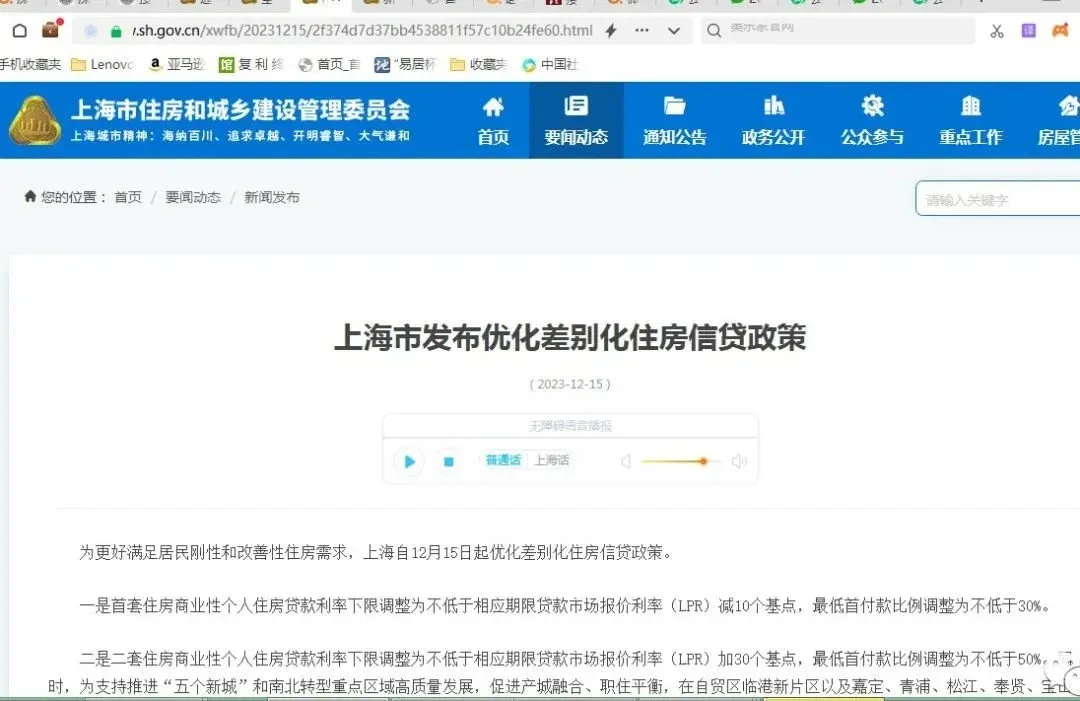This screenshot has height=701, width=1080.
Task: Click the loud volume speaker icon
Action: [x=739, y=461]
